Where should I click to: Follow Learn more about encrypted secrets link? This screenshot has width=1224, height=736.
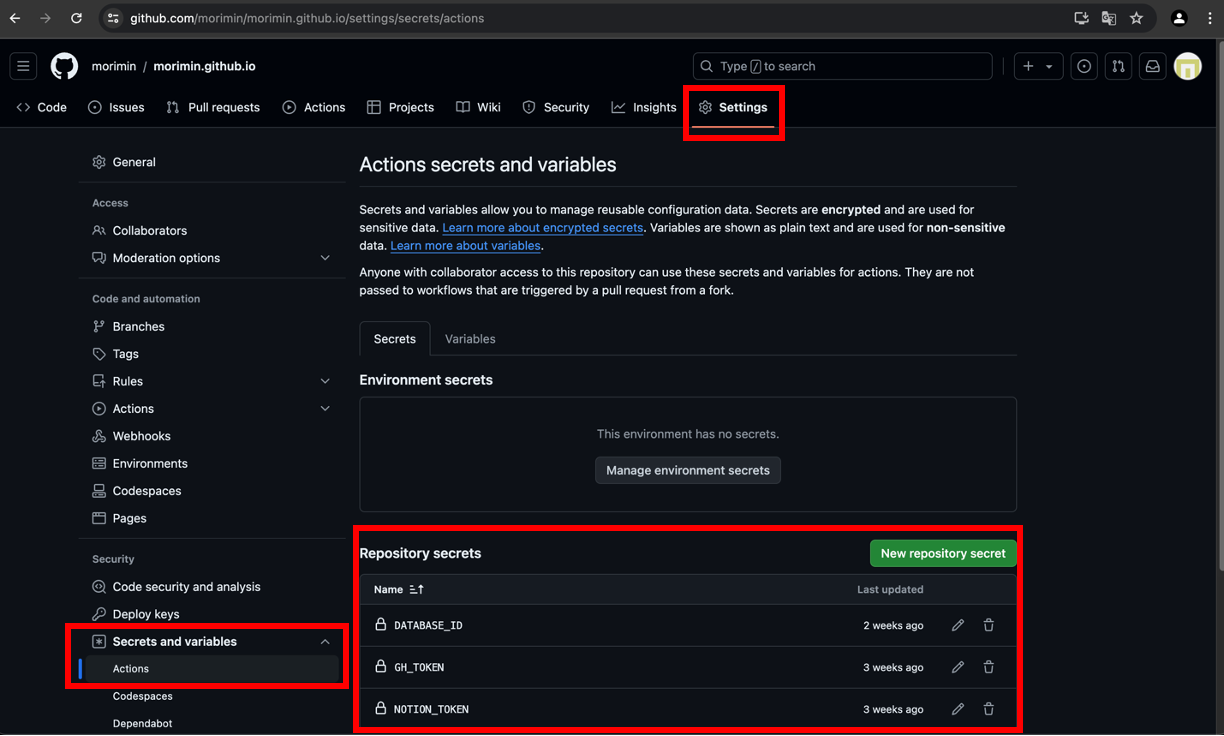543,228
